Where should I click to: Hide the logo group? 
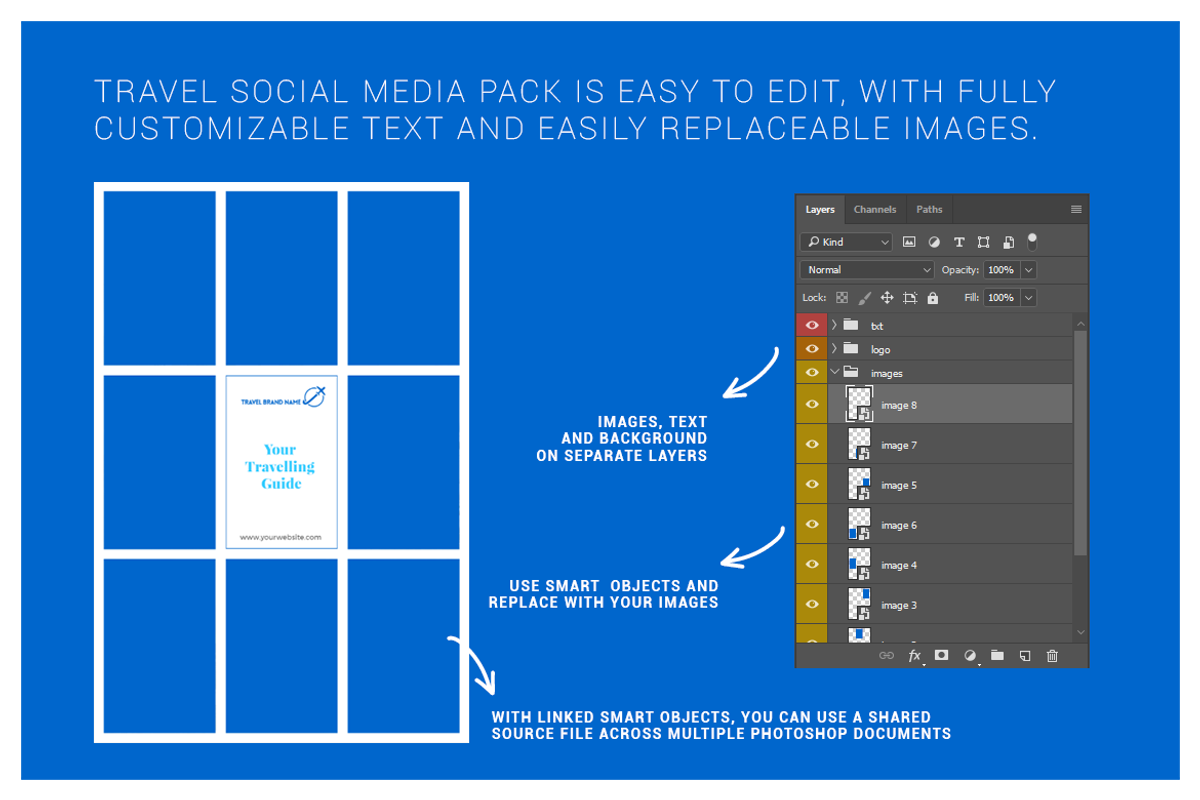(811, 349)
